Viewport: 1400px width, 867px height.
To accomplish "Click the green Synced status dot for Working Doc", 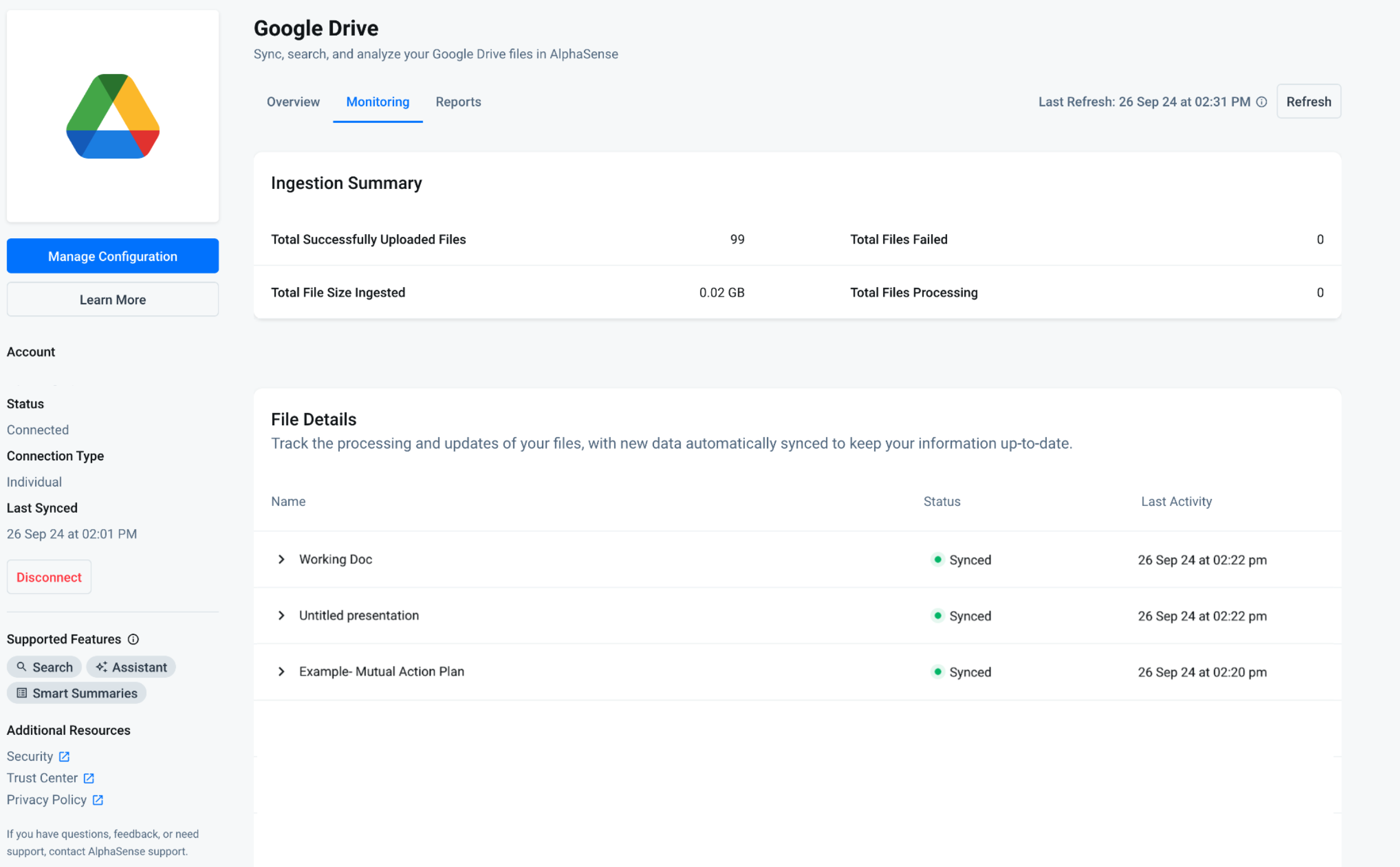I will coord(937,559).
